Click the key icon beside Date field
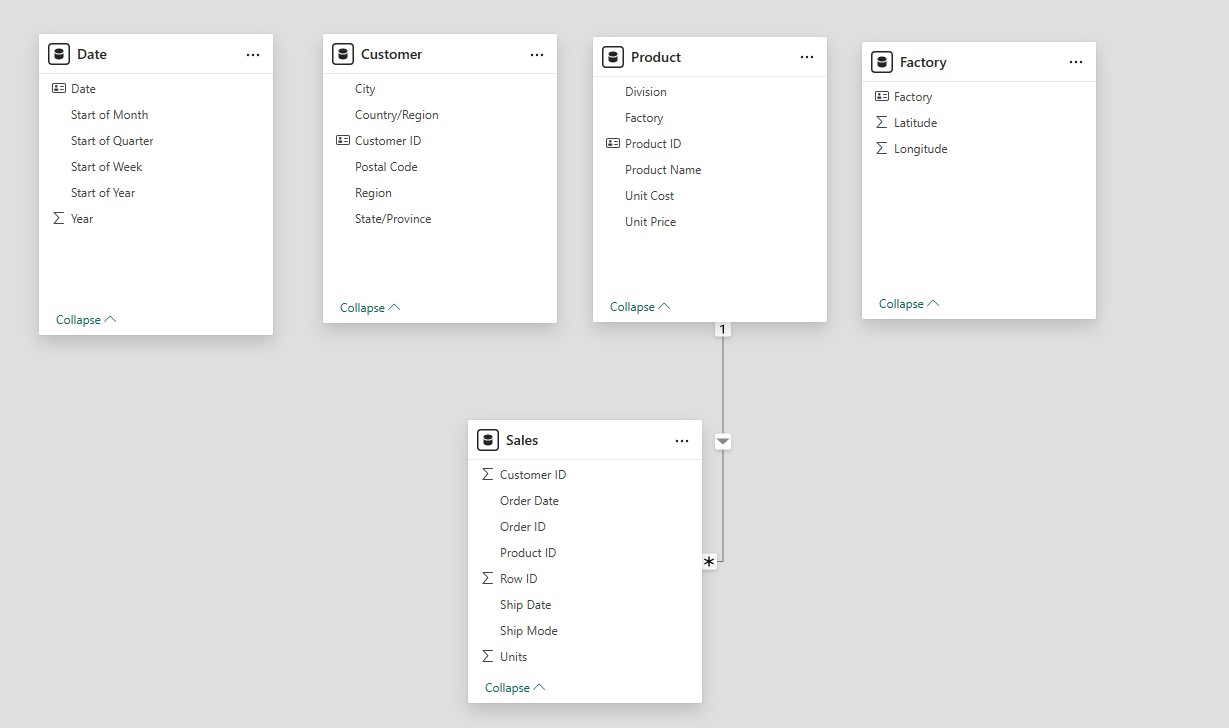 click(59, 89)
